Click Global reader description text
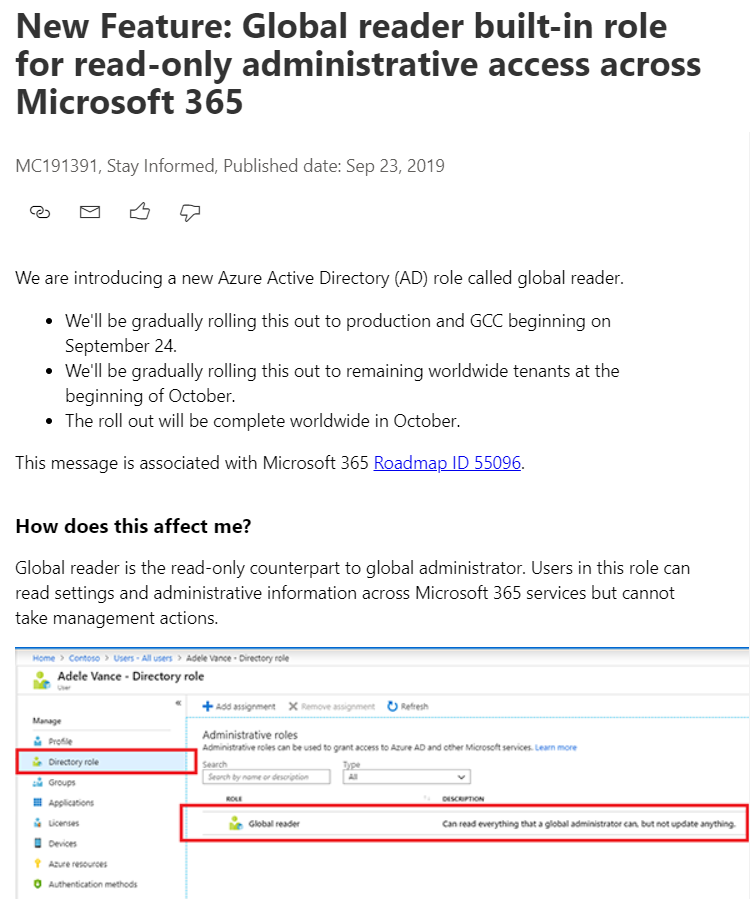The width and height of the screenshot is (750, 899). 588,824
